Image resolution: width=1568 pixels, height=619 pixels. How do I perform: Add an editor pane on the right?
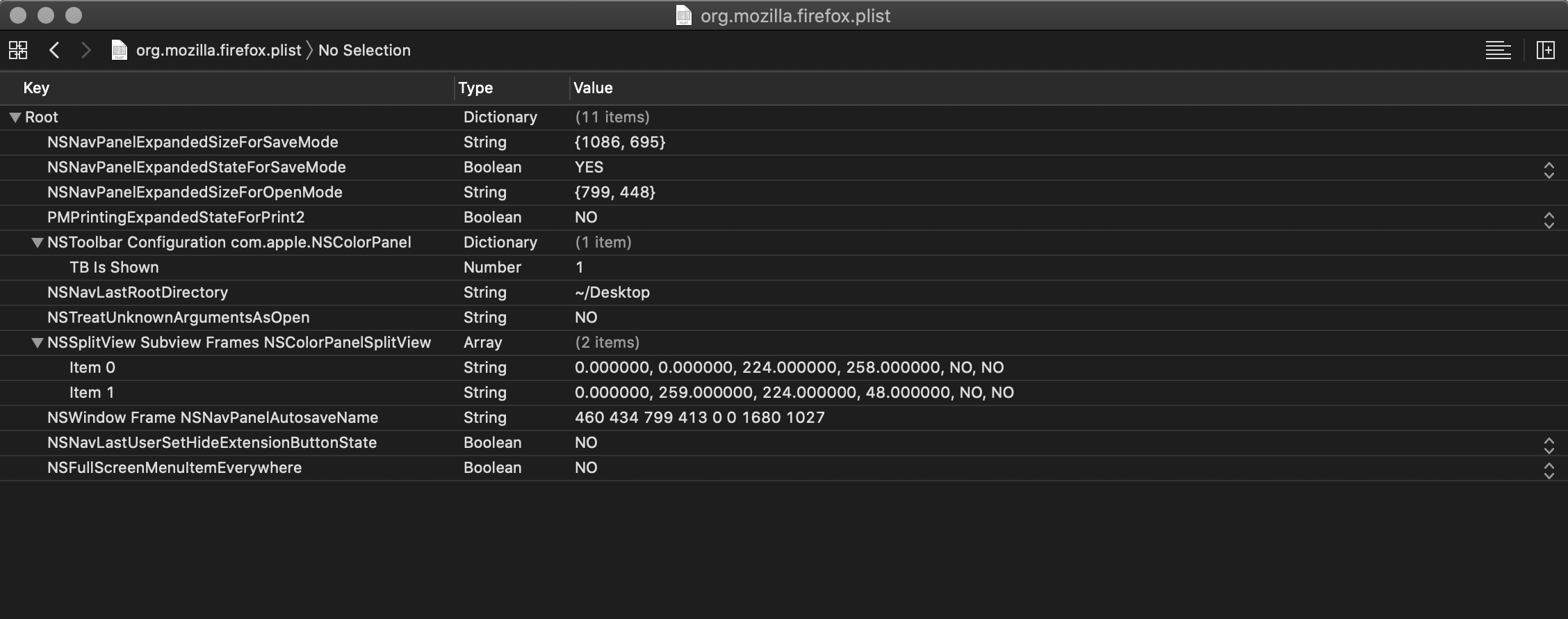tap(1546, 50)
